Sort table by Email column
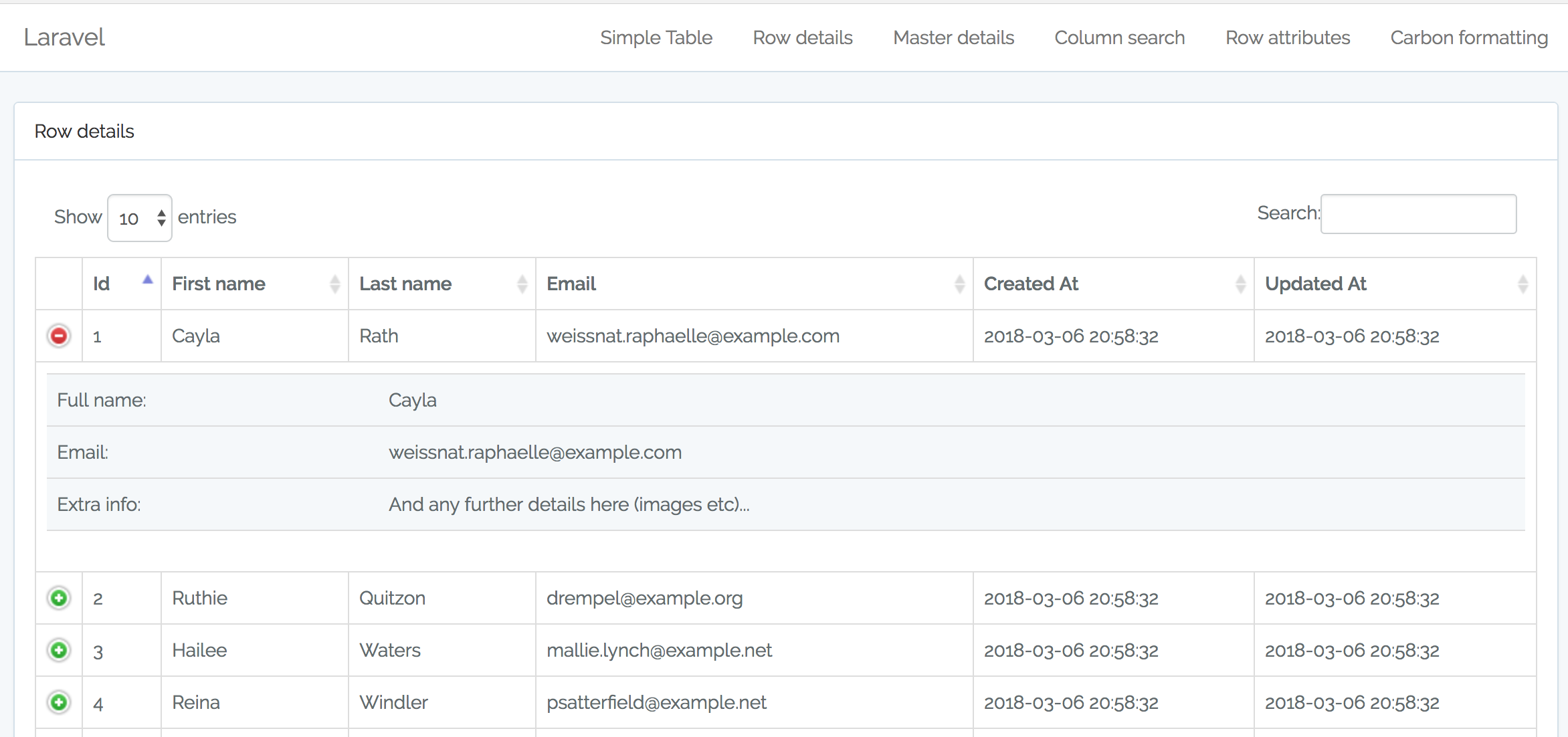The height and width of the screenshot is (737, 1568). pos(571,284)
